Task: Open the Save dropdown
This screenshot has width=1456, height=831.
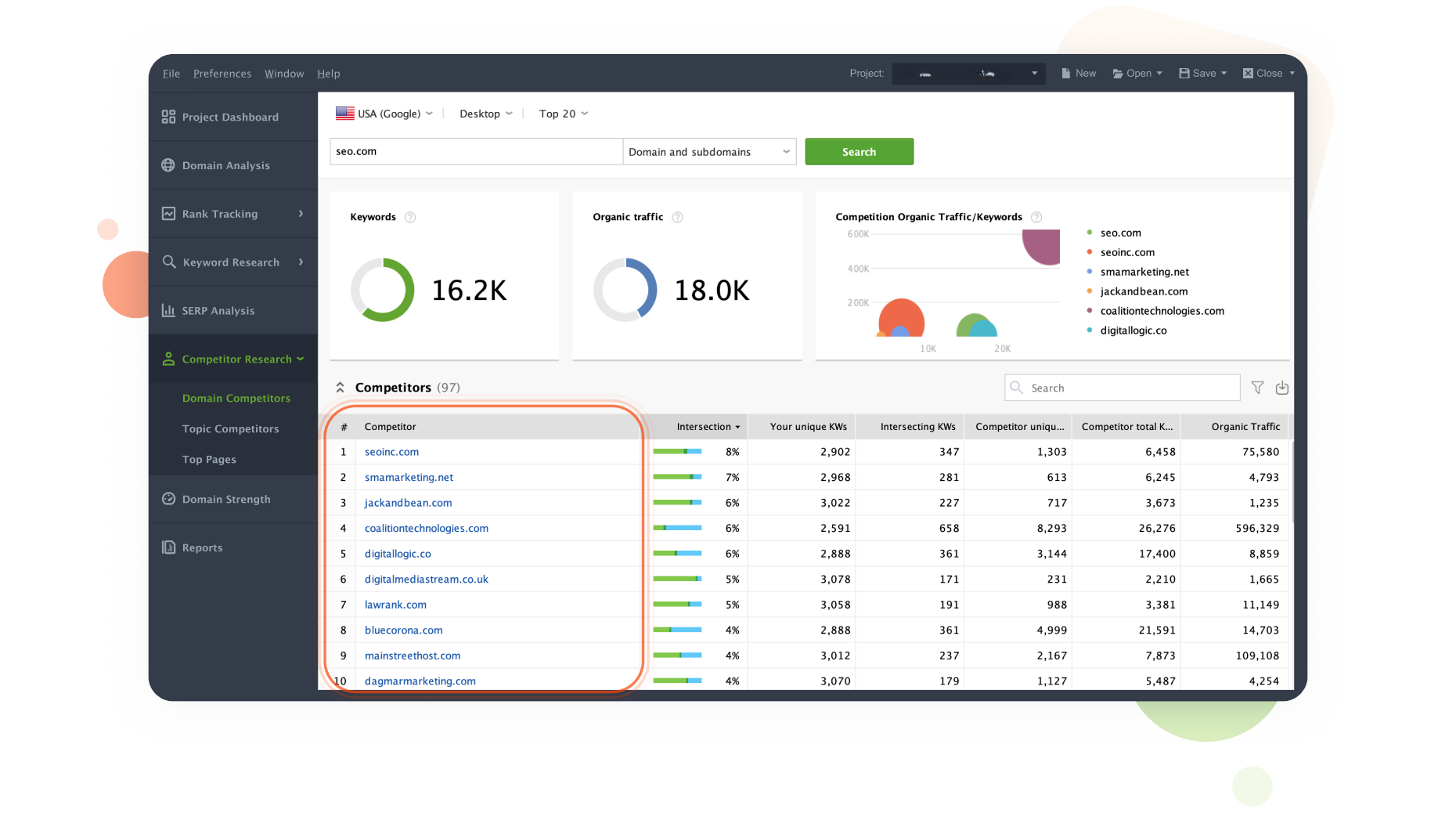Action: click(x=1203, y=74)
